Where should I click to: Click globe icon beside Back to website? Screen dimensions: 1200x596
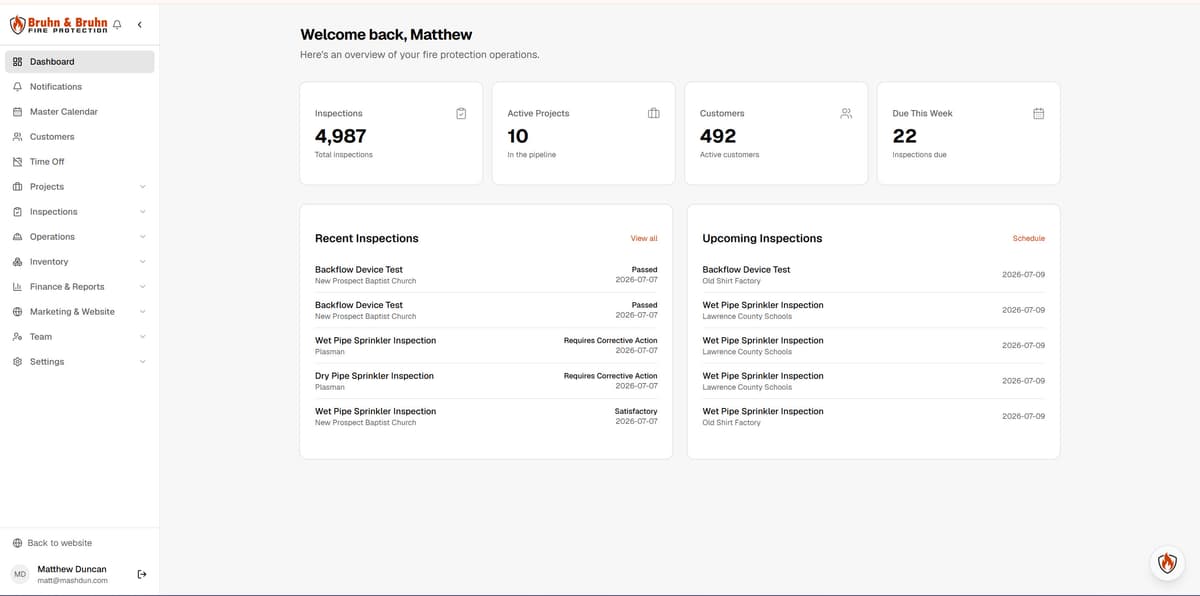17,543
